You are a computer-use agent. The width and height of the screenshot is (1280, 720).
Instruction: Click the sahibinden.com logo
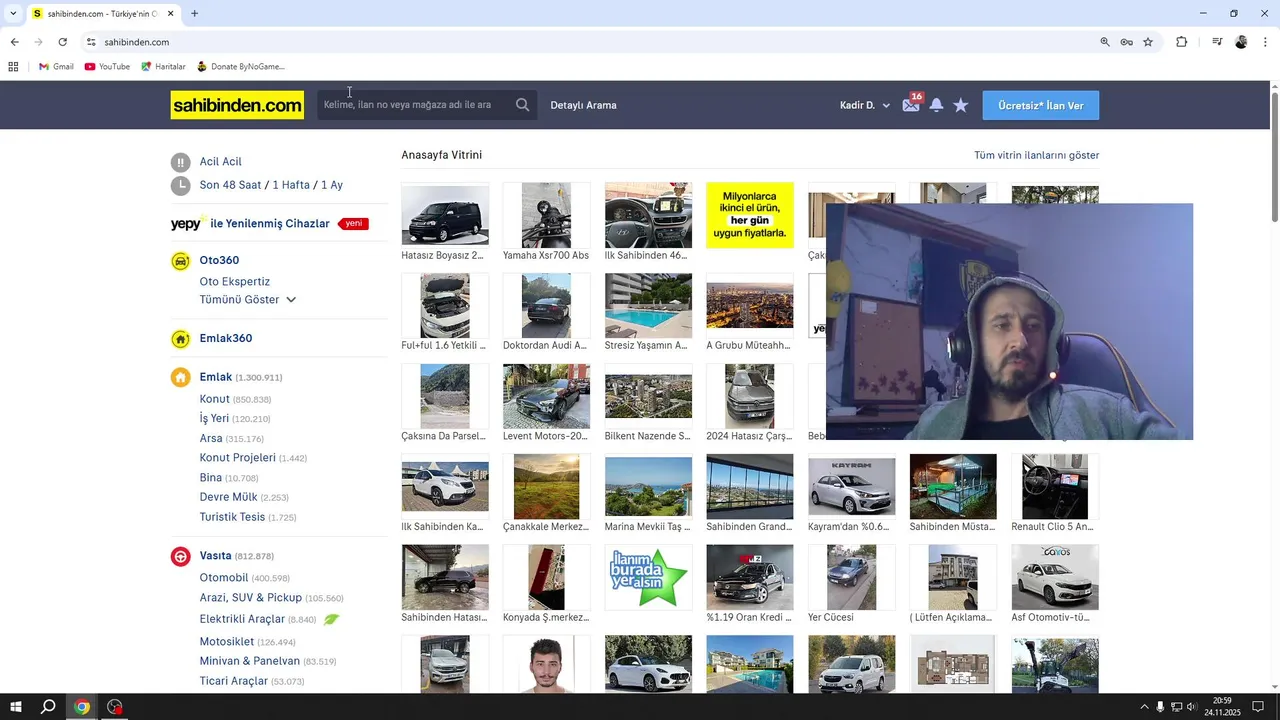[237, 105]
